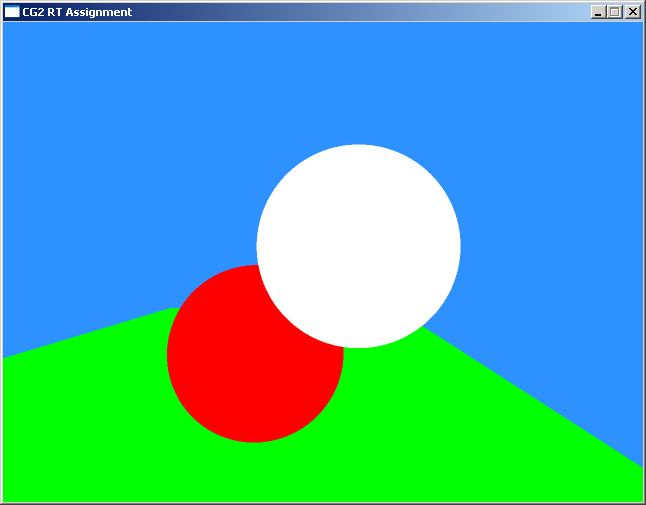Click the window icon in the title bar

(12, 12)
